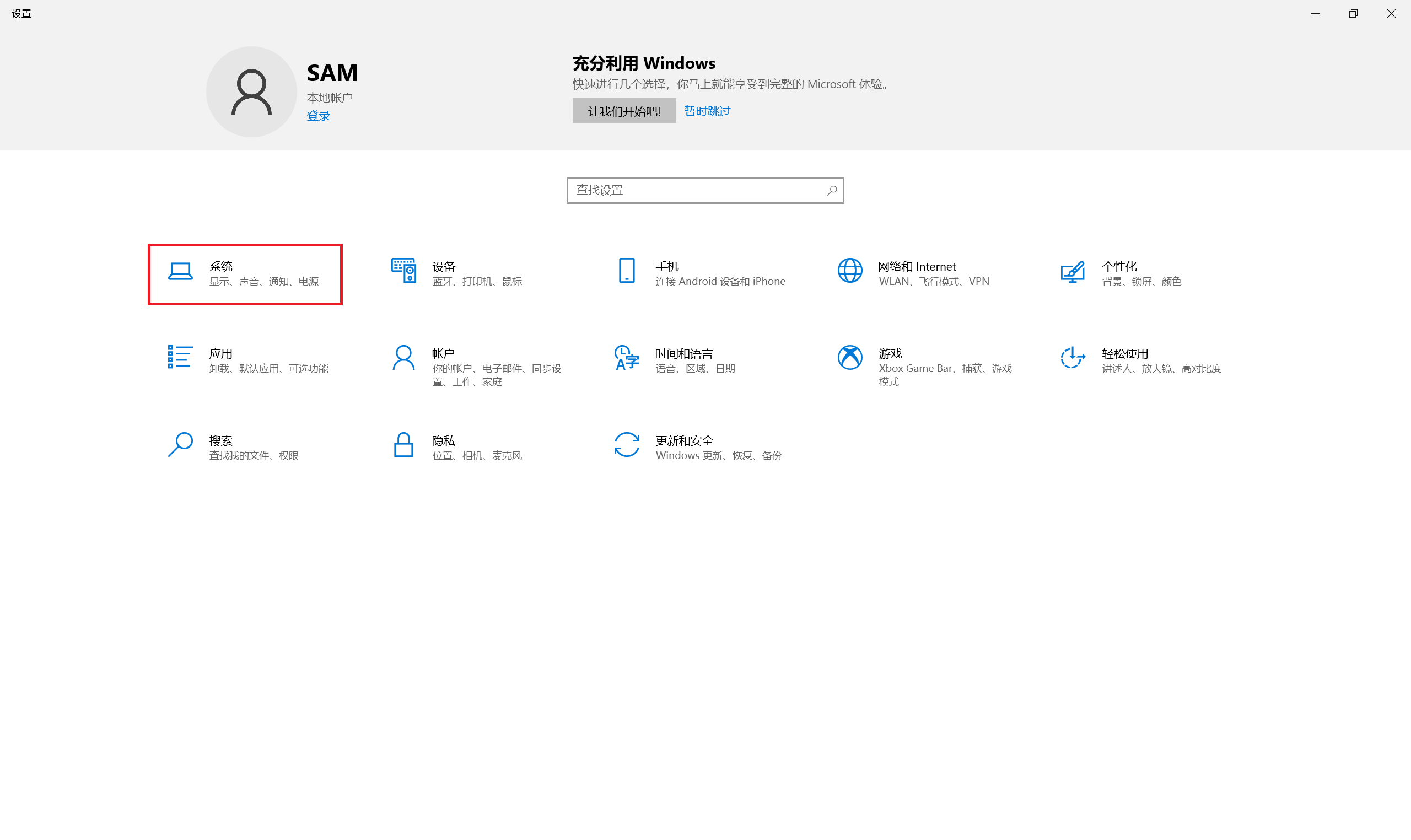Select 网络和 Internet category title
The width and height of the screenshot is (1411, 840).
917,267
